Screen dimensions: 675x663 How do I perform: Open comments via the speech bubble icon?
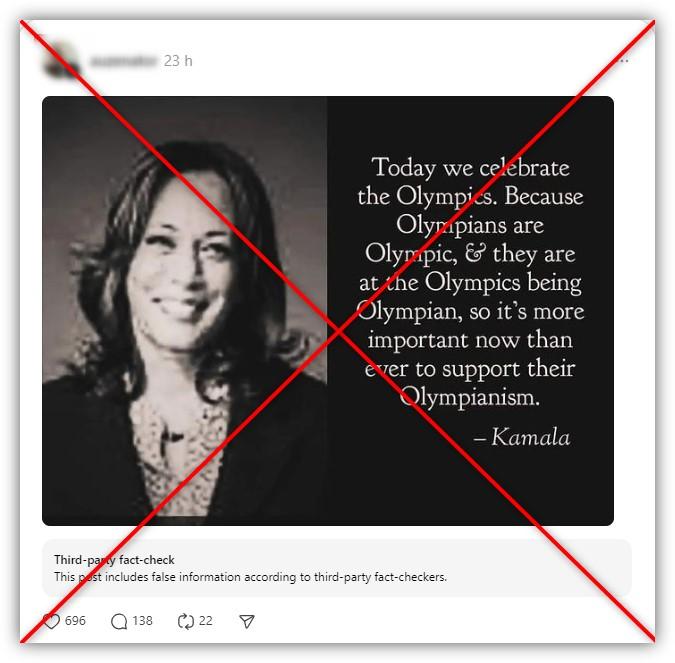(119, 621)
